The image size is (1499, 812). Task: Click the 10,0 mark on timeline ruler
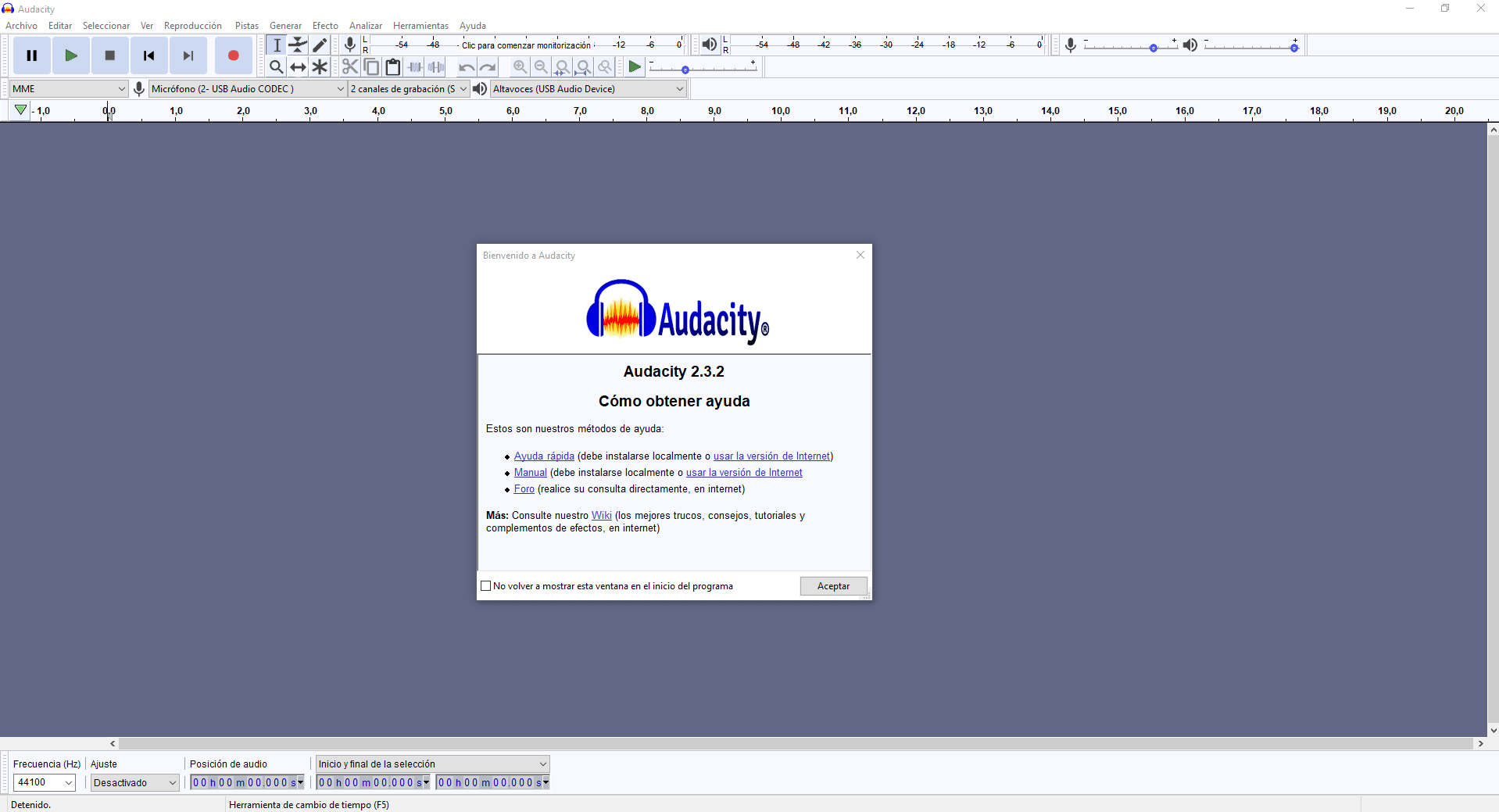(781, 111)
